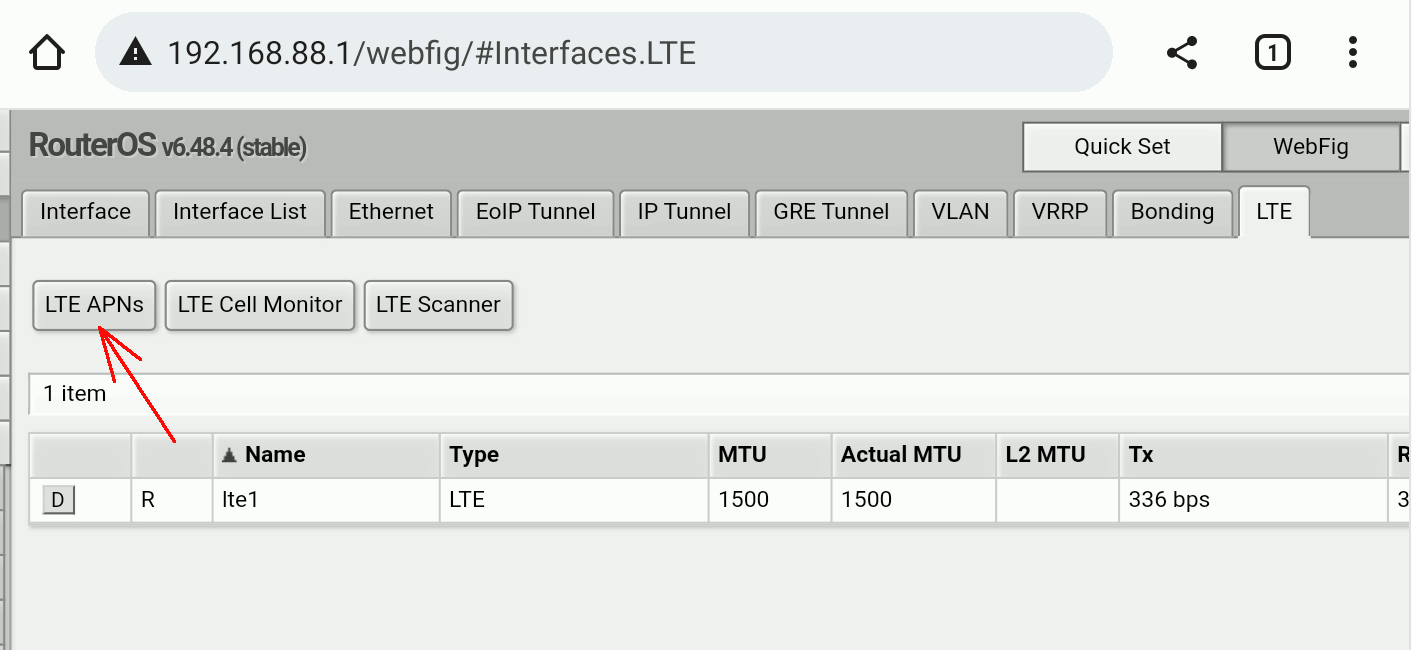Start the LTE Scanner
1412x650 pixels.
pyautogui.click(x=438, y=305)
